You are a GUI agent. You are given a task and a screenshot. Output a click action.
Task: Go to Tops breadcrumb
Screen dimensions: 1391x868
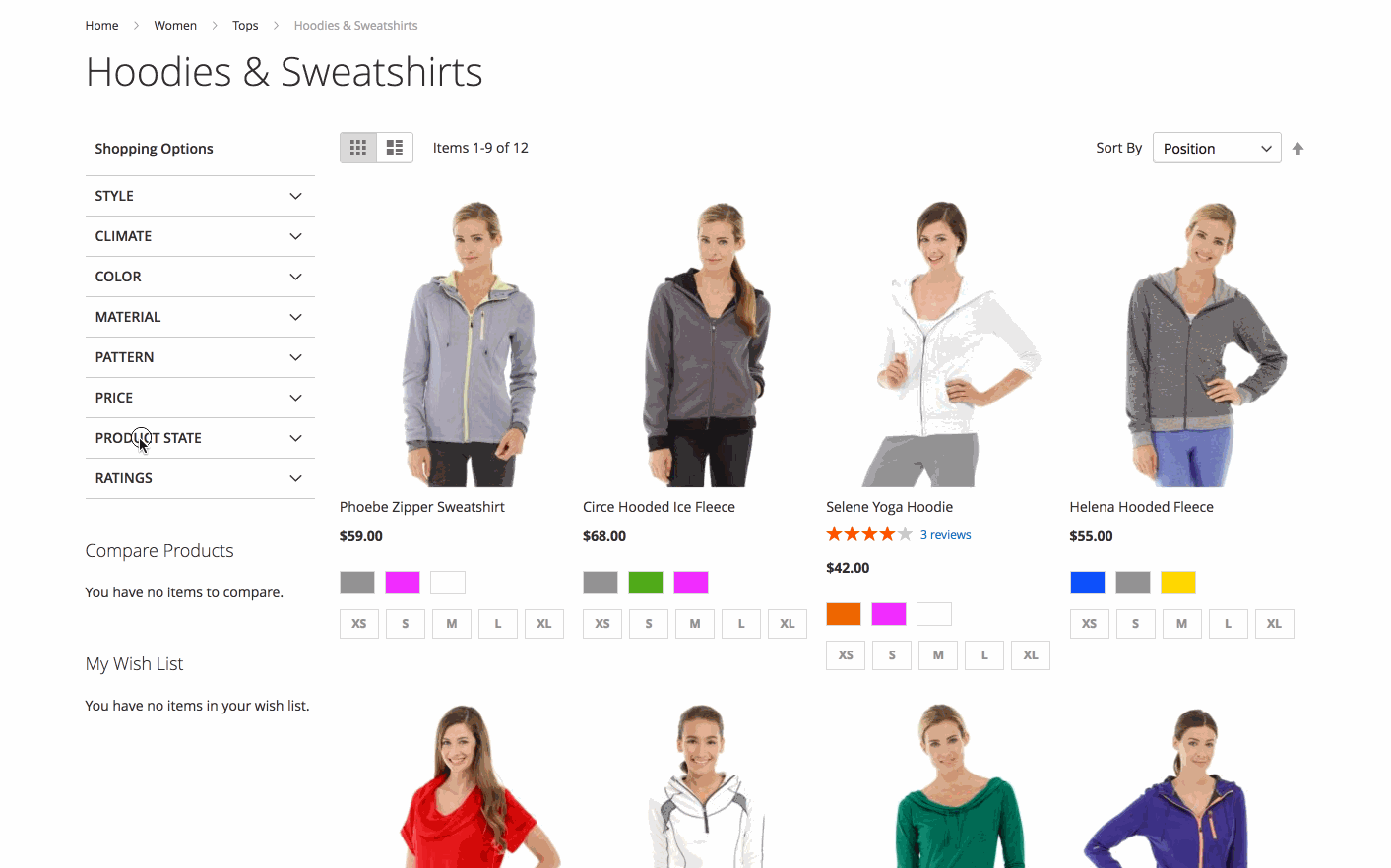(245, 26)
